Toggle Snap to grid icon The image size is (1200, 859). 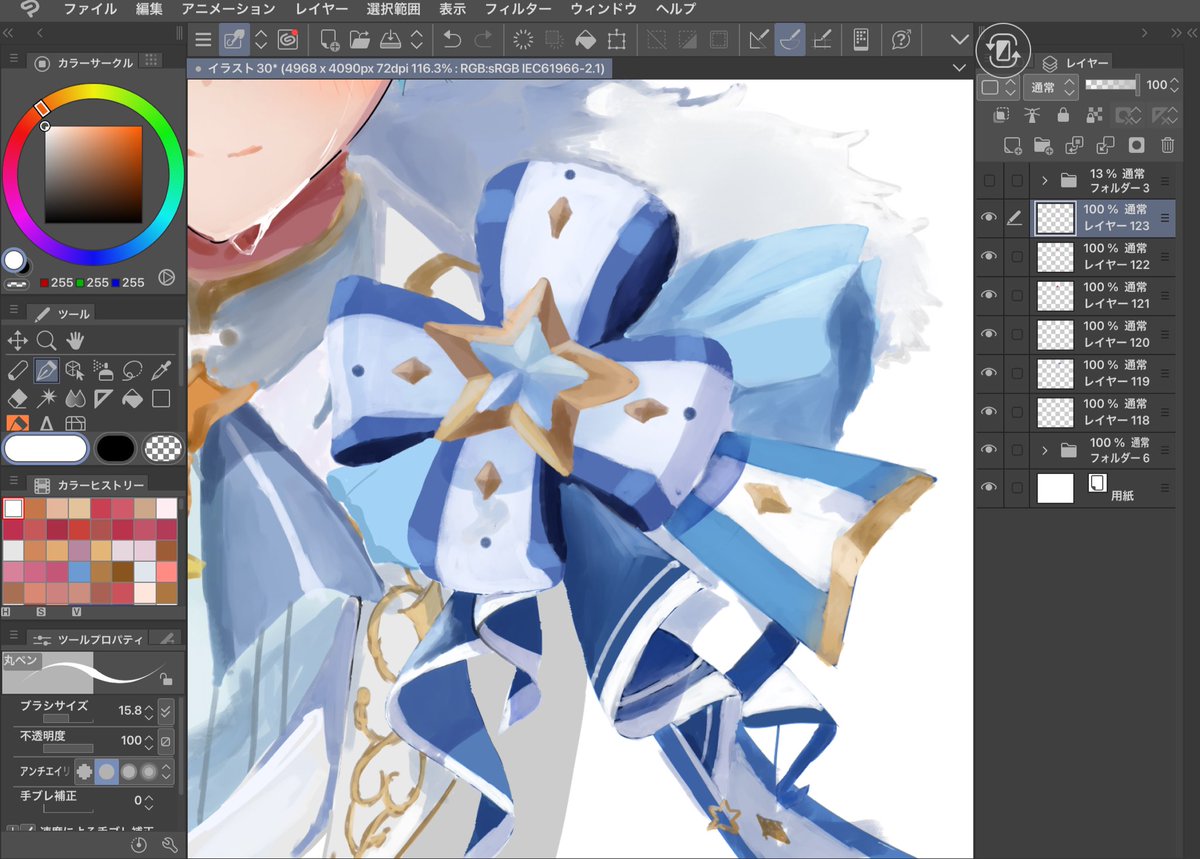tap(821, 39)
